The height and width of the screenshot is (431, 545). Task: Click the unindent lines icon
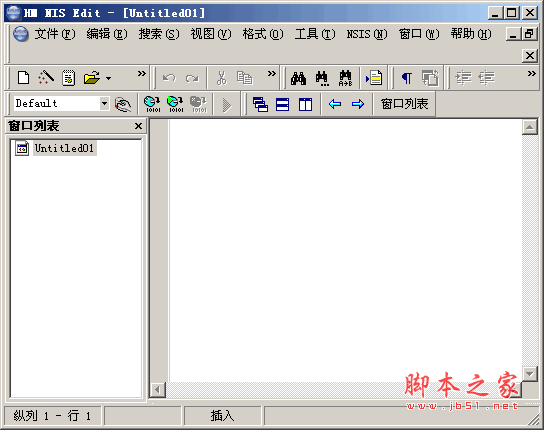[x=487, y=78]
